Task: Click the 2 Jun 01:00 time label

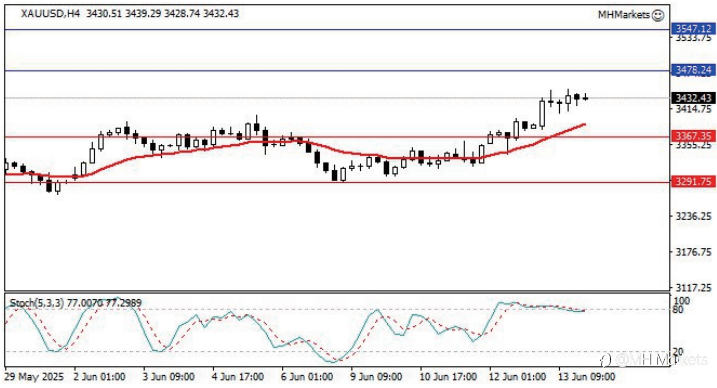Action: tap(99, 377)
